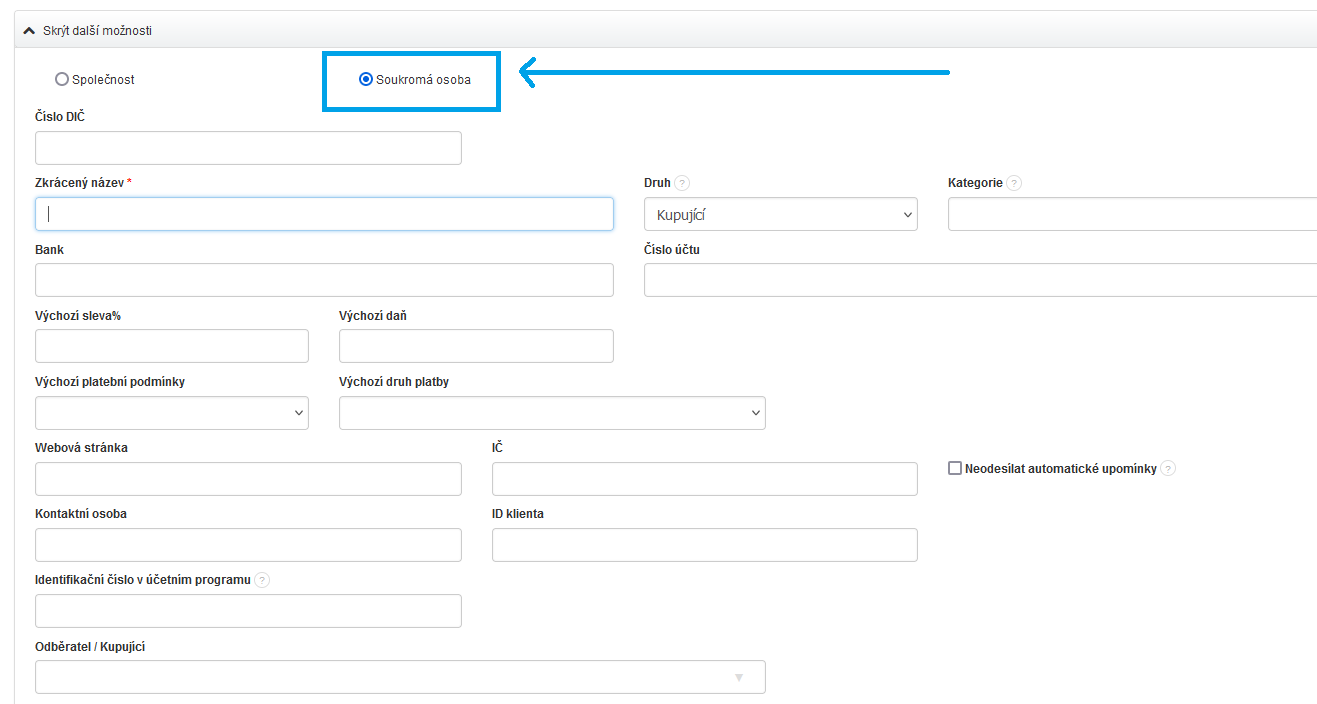Image resolution: width=1317 pixels, height=704 pixels.
Task: Open the Druh dropdown showing Kupující
Action: point(780,214)
